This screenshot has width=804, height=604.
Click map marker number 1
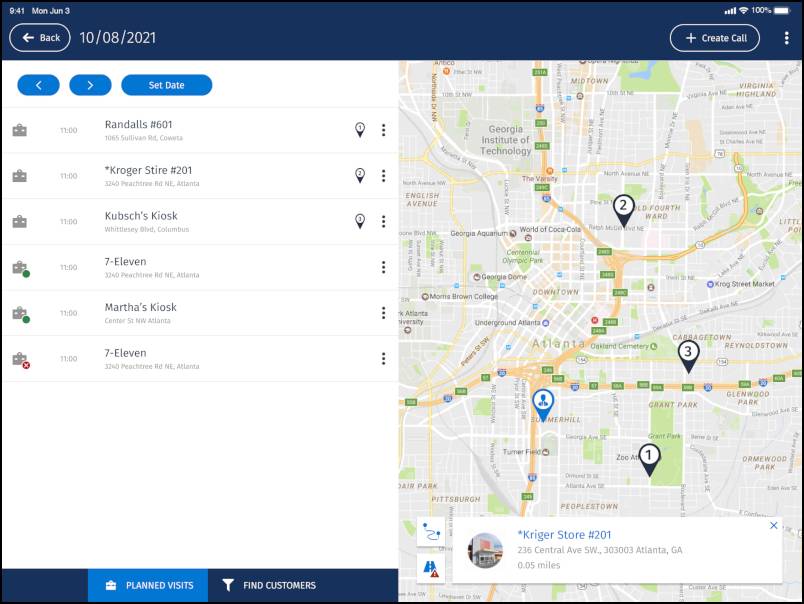coord(649,460)
